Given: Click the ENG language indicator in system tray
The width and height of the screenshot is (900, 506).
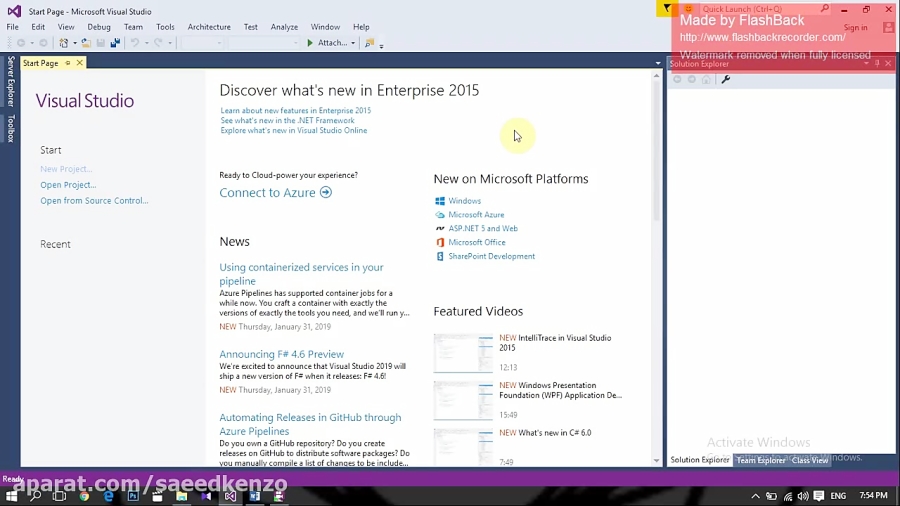Looking at the screenshot, I should click(x=838, y=496).
